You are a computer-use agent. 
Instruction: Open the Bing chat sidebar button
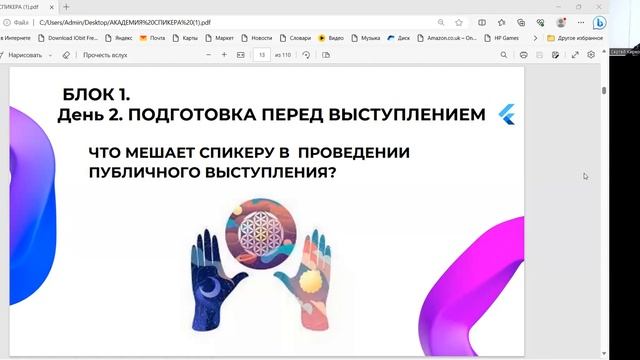[x=600, y=23]
